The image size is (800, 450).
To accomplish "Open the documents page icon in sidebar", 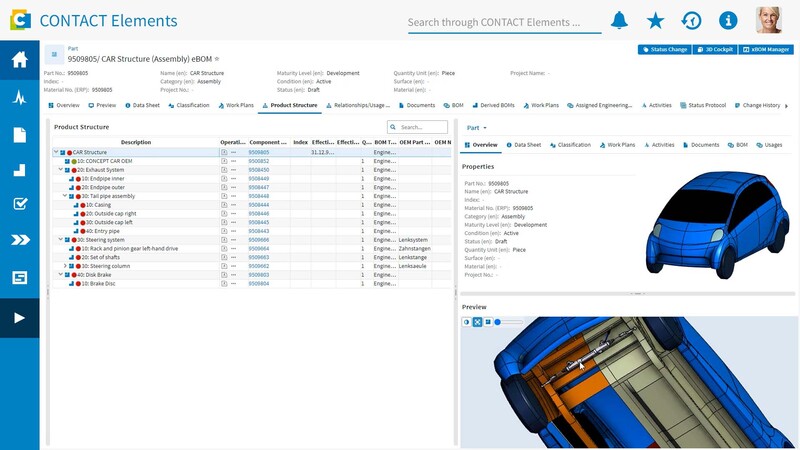I will [x=19, y=135].
